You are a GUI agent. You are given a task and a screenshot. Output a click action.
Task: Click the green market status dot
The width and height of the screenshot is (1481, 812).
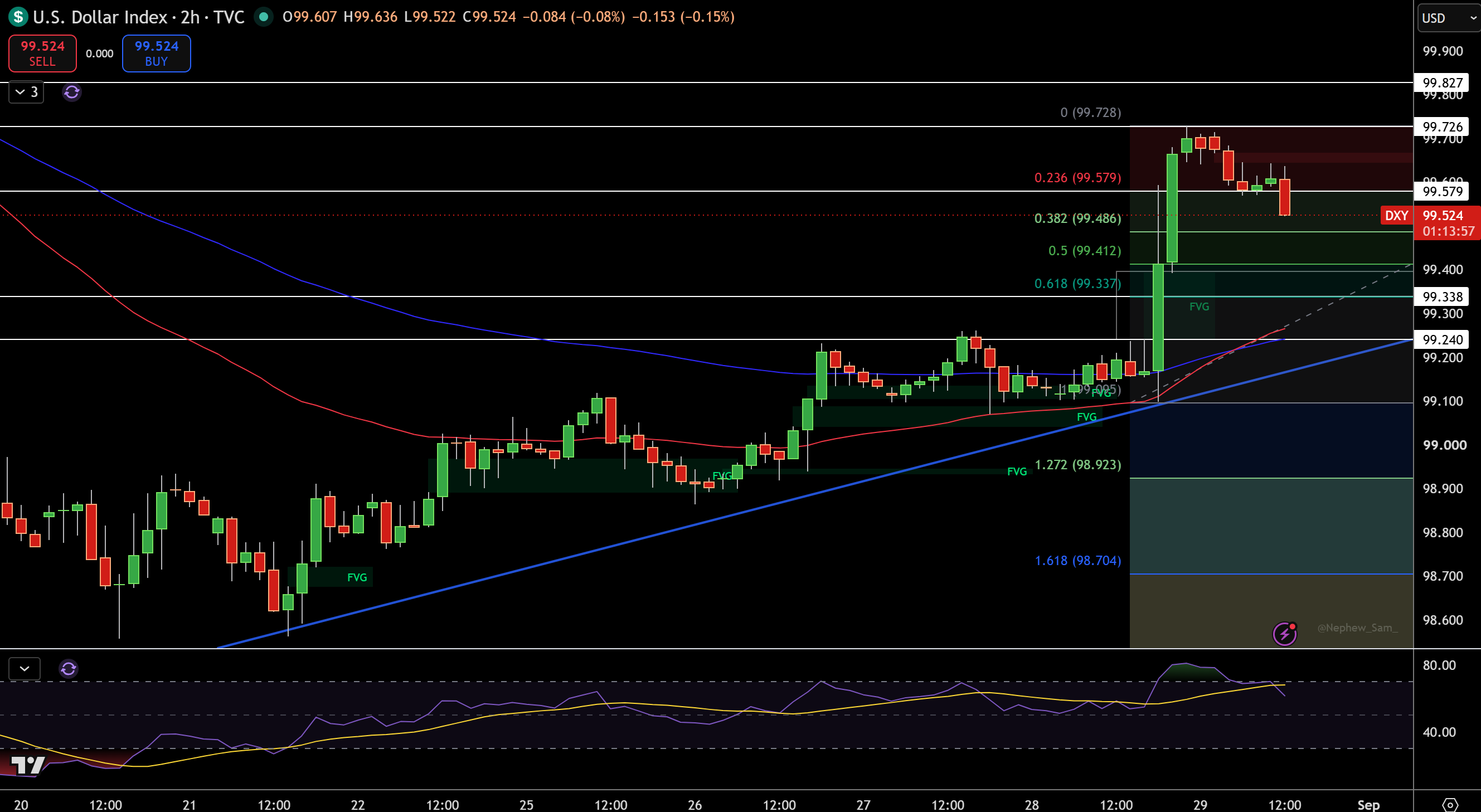[x=263, y=17]
